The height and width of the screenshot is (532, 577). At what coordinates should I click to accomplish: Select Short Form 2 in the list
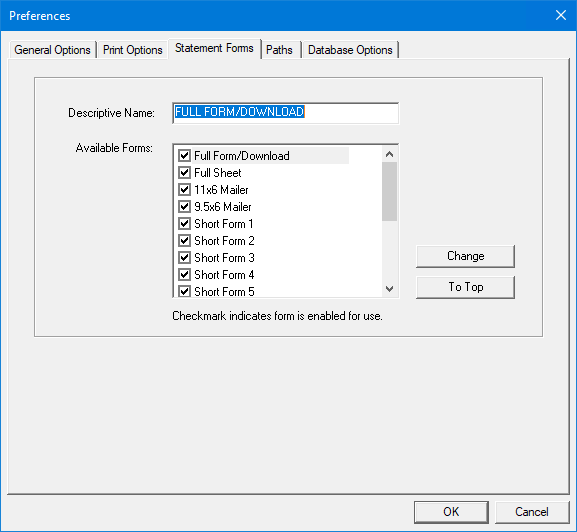pos(224,241)
